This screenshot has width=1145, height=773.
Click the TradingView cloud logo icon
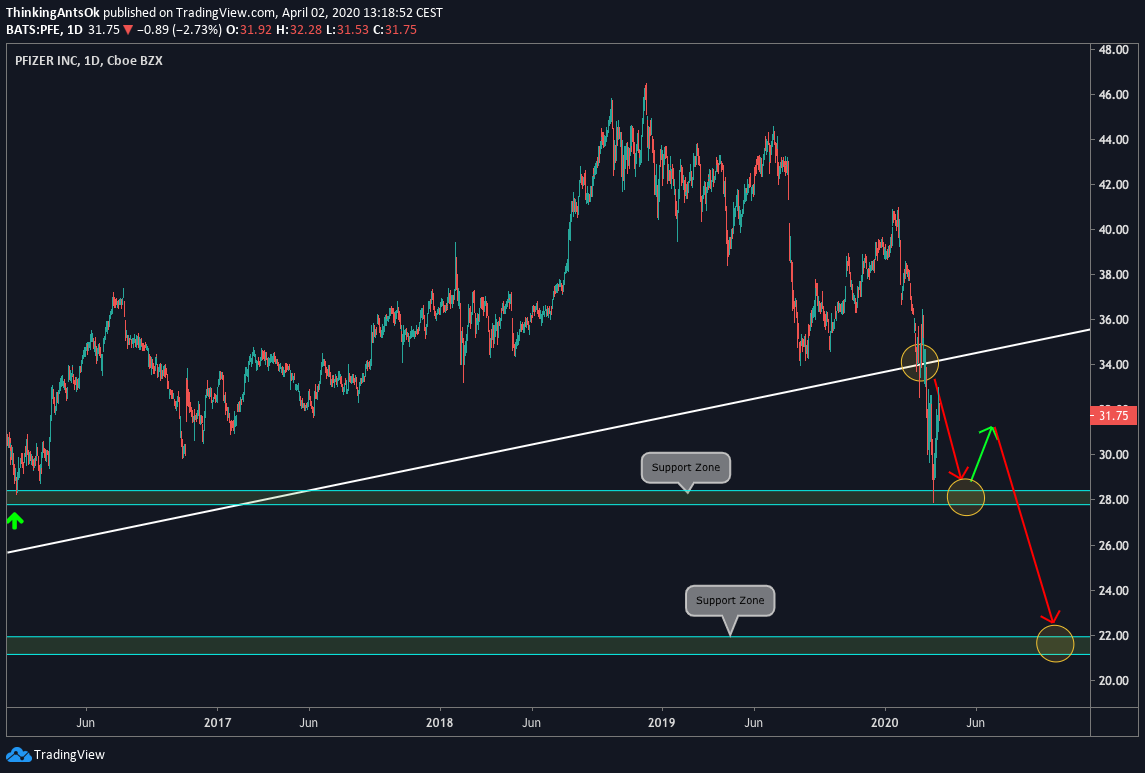click(x=18, y=755)
